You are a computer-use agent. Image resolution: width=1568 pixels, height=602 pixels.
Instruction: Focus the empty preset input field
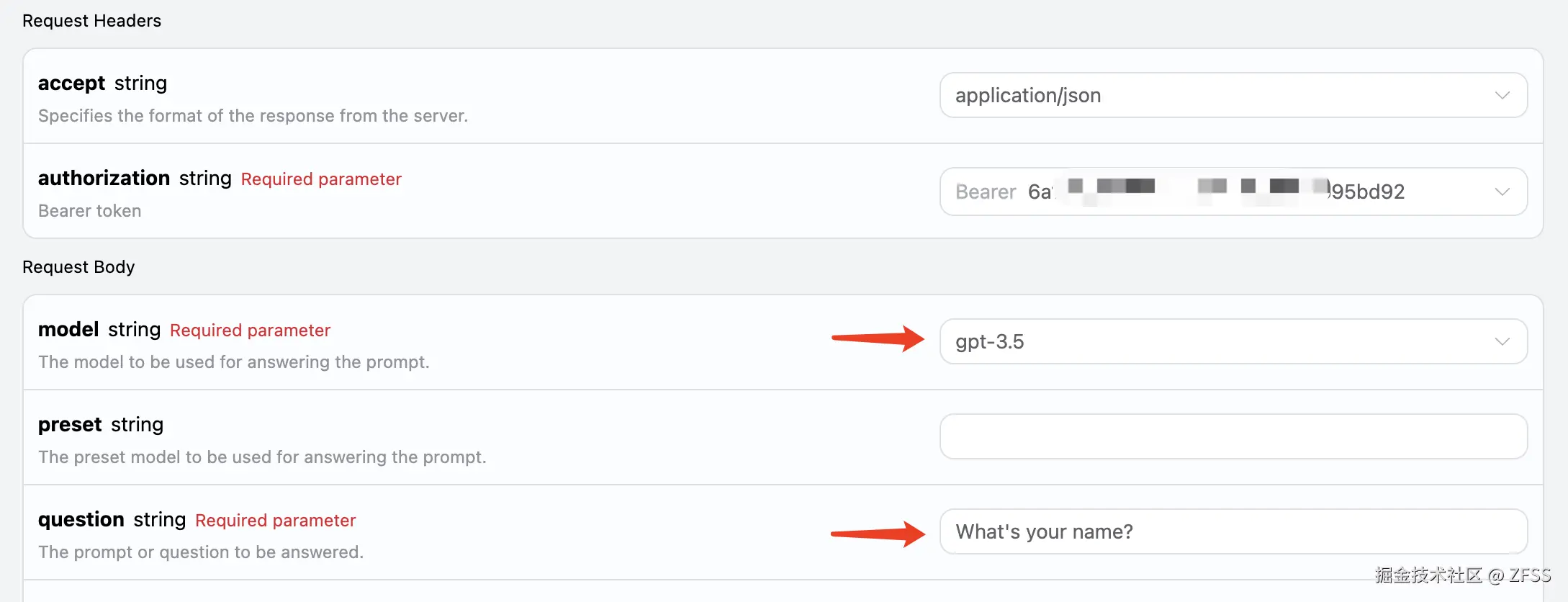pyautogui.click(x=1233, y=436)
